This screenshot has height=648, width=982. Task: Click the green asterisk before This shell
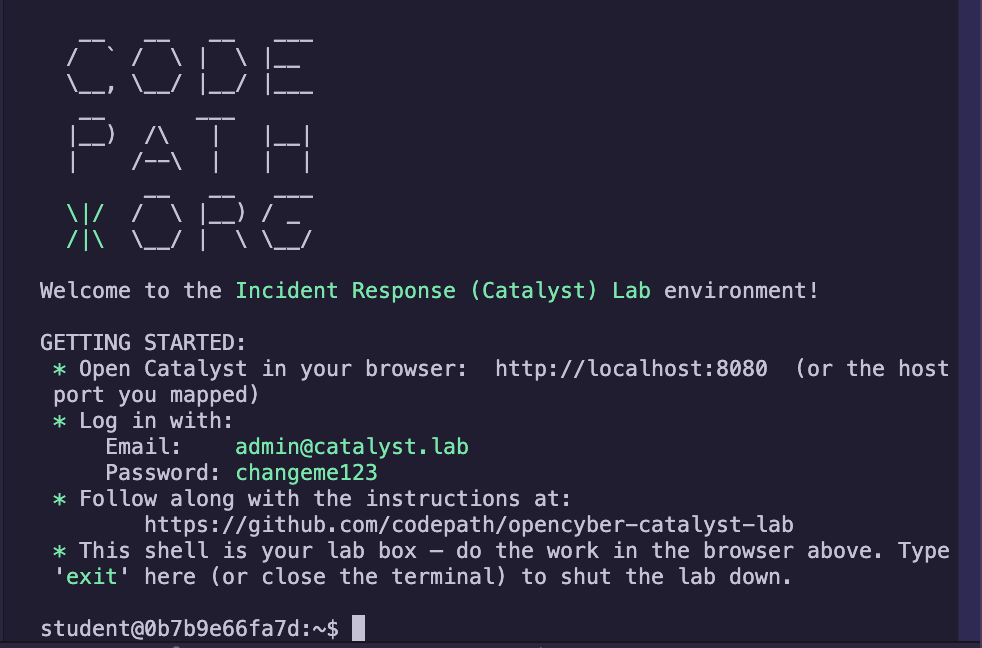pyautogui.click(x=59, y=552)
